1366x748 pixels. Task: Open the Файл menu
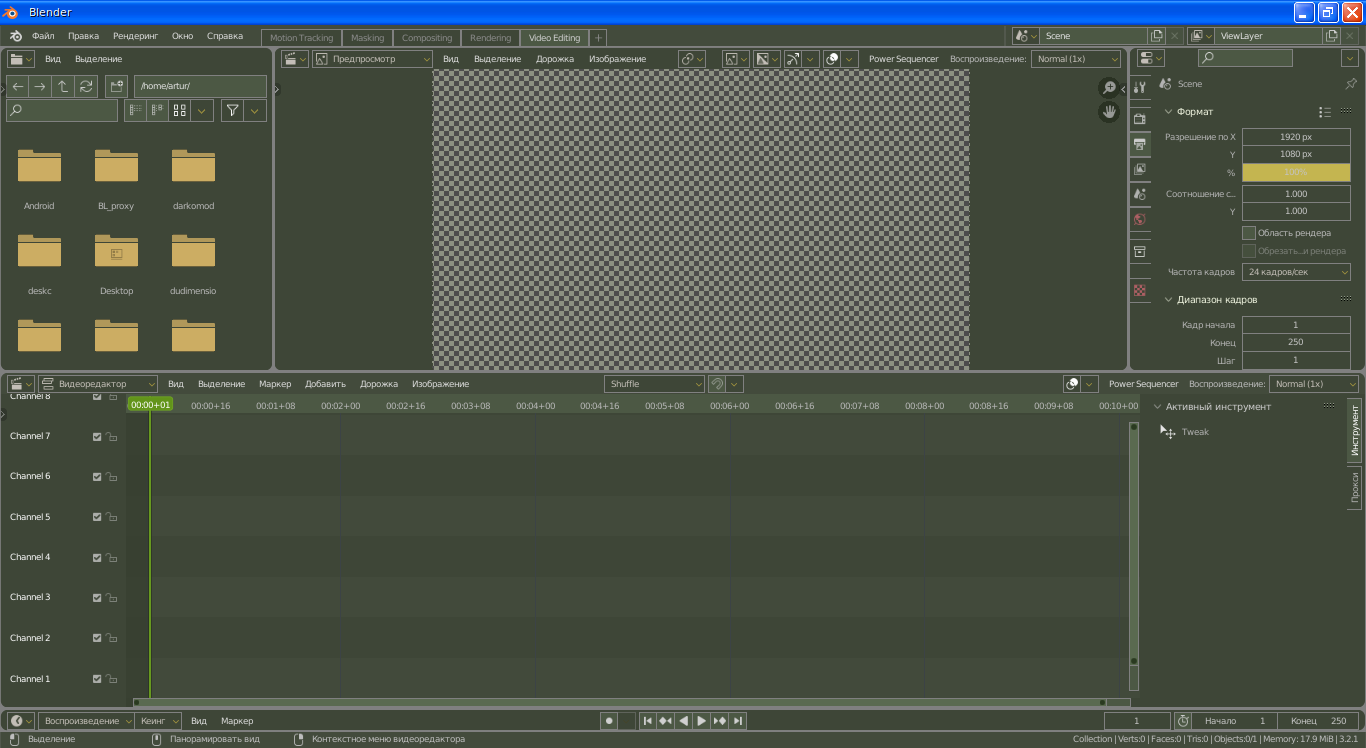43,36
